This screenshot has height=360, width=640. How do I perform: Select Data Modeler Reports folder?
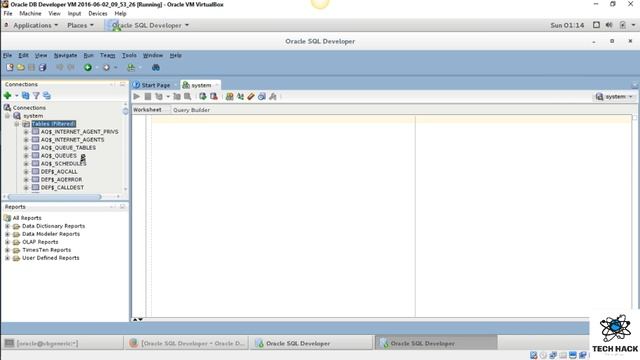51,234
